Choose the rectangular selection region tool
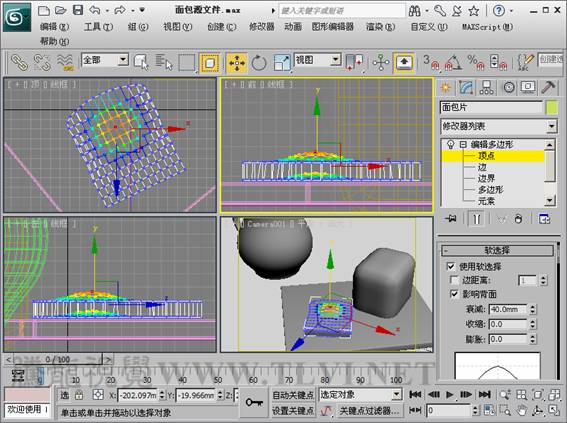This screenshot has width=567, height=423. coord(187,62)
